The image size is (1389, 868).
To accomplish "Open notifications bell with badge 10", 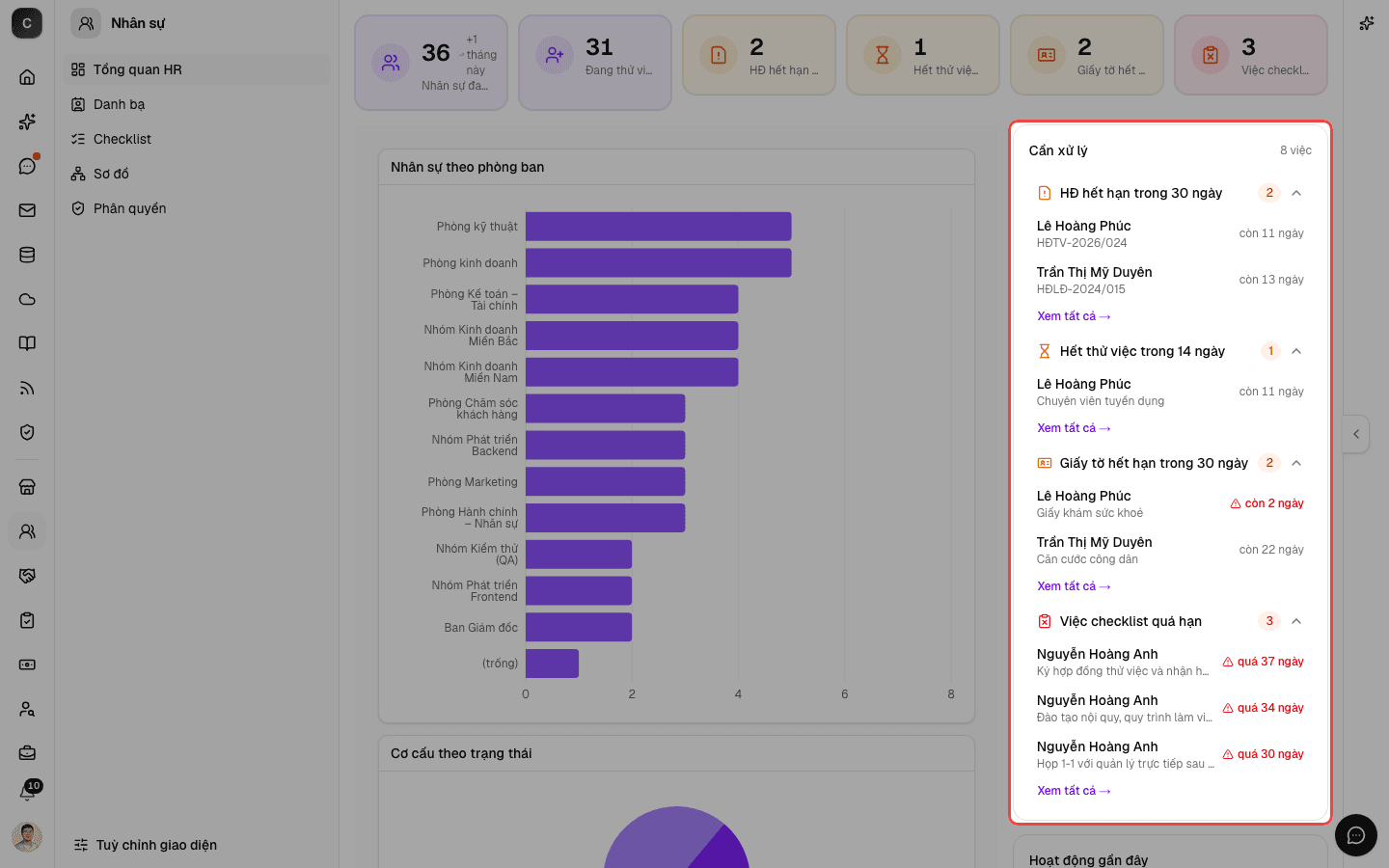I will (x=27, y=793).
